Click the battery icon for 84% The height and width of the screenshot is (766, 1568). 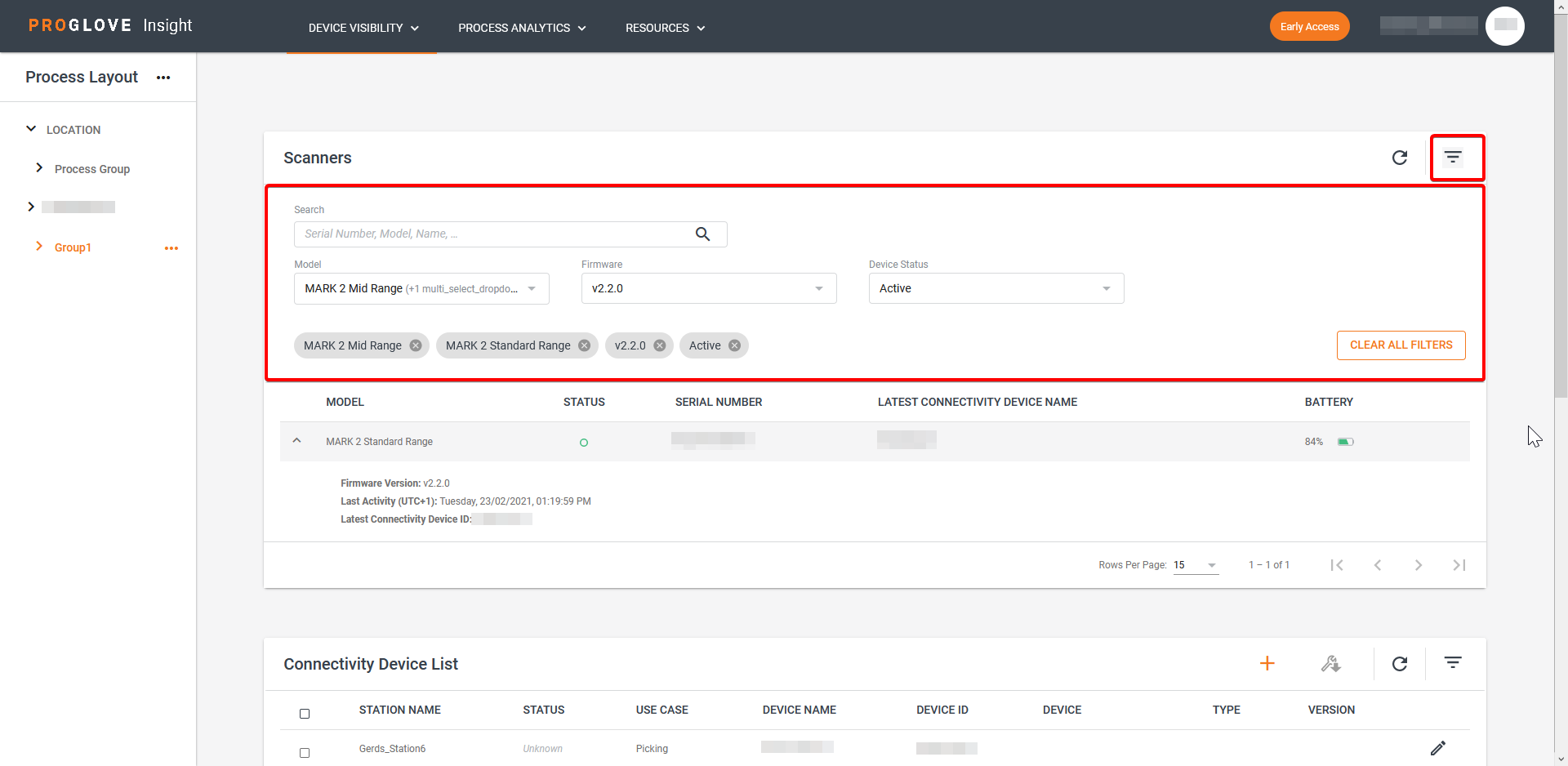click(1346, 442)
